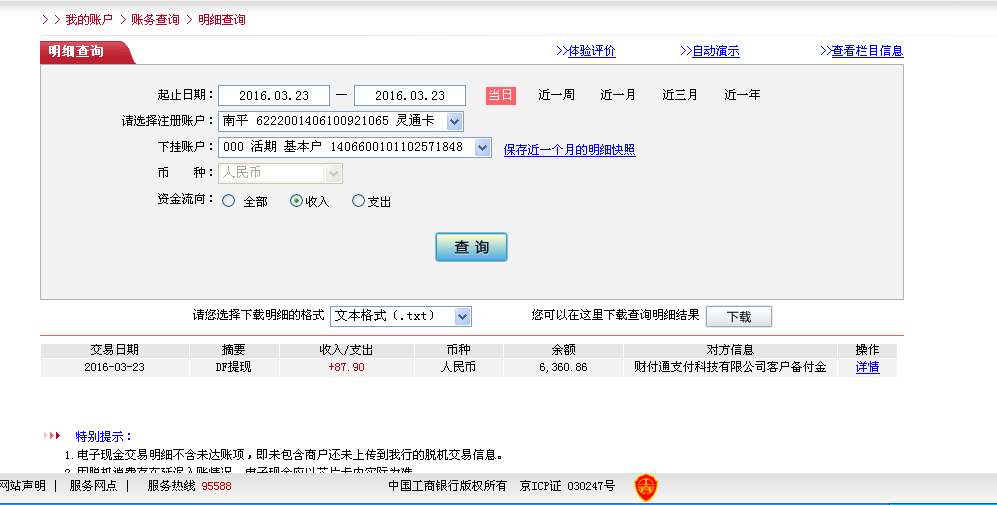Choose the 近三月 date range shortcut

click(680, 95)
